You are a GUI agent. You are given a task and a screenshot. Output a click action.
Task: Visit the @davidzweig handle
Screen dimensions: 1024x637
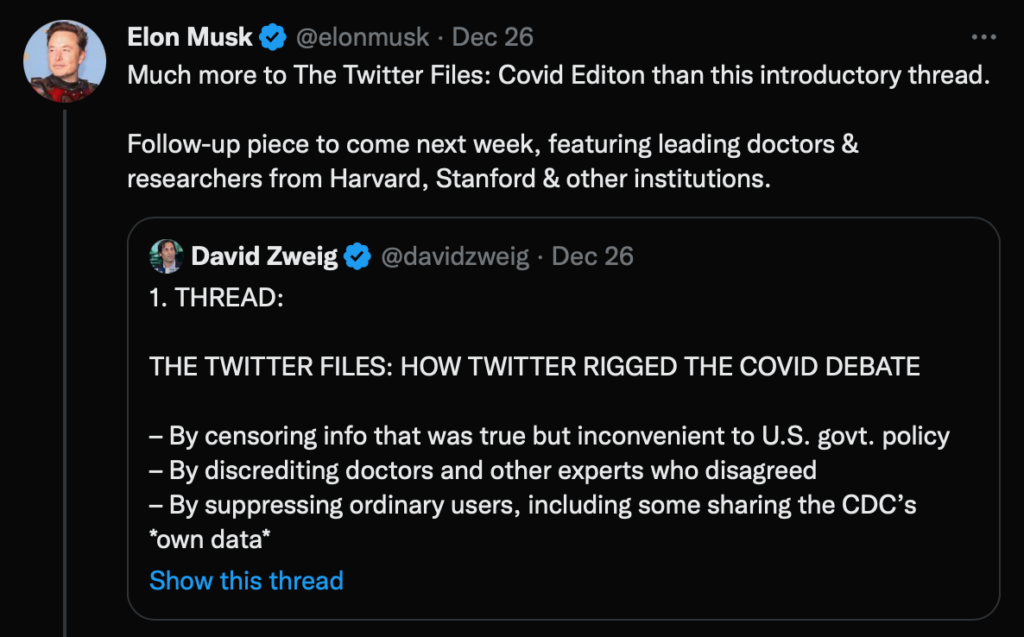coord(457,257)
